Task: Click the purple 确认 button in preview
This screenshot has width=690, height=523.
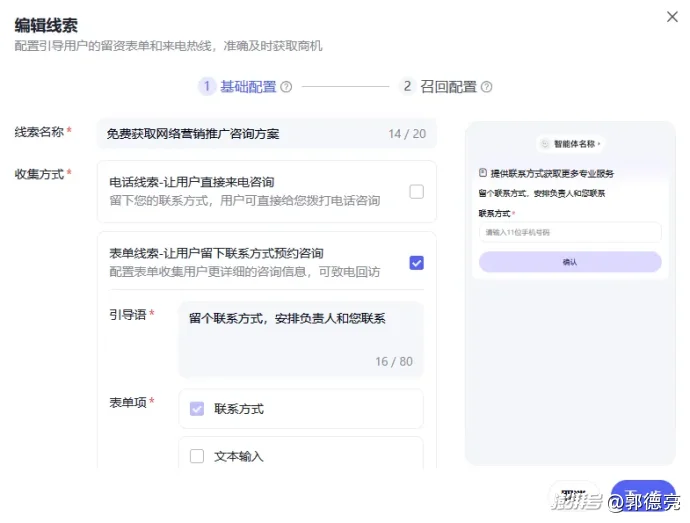Action: [x=570, y=262]
